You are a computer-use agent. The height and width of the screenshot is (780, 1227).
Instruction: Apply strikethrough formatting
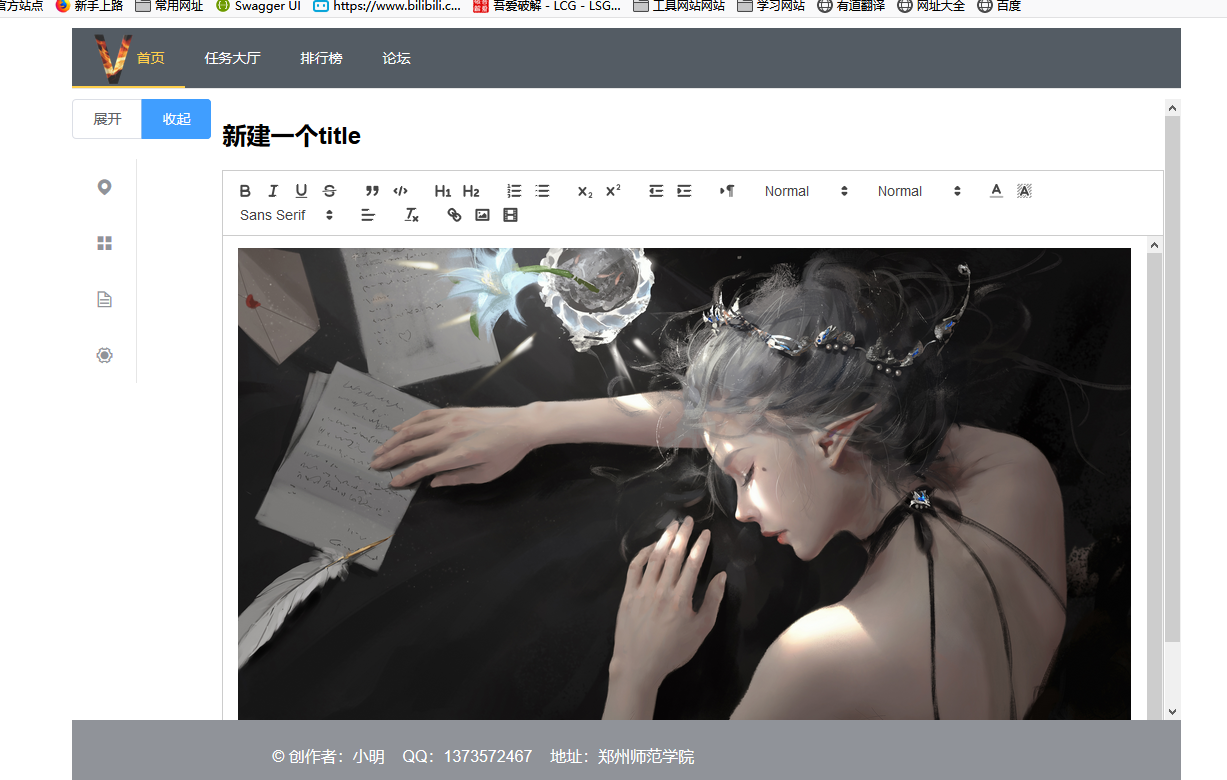pos(329,191)
